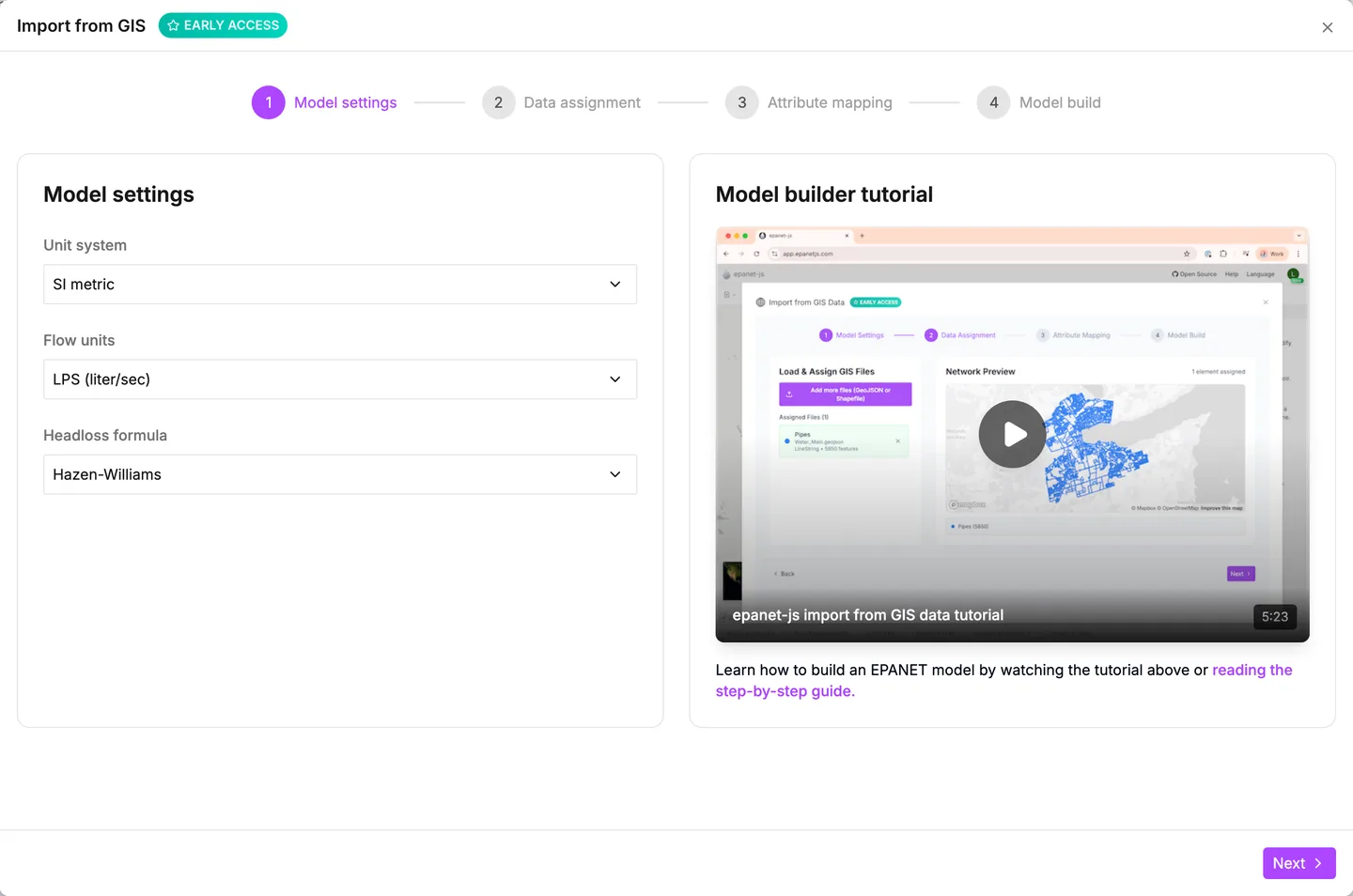Click the Next button
This screenshot has width=1353, height=896.
[x=1299, y=863]
